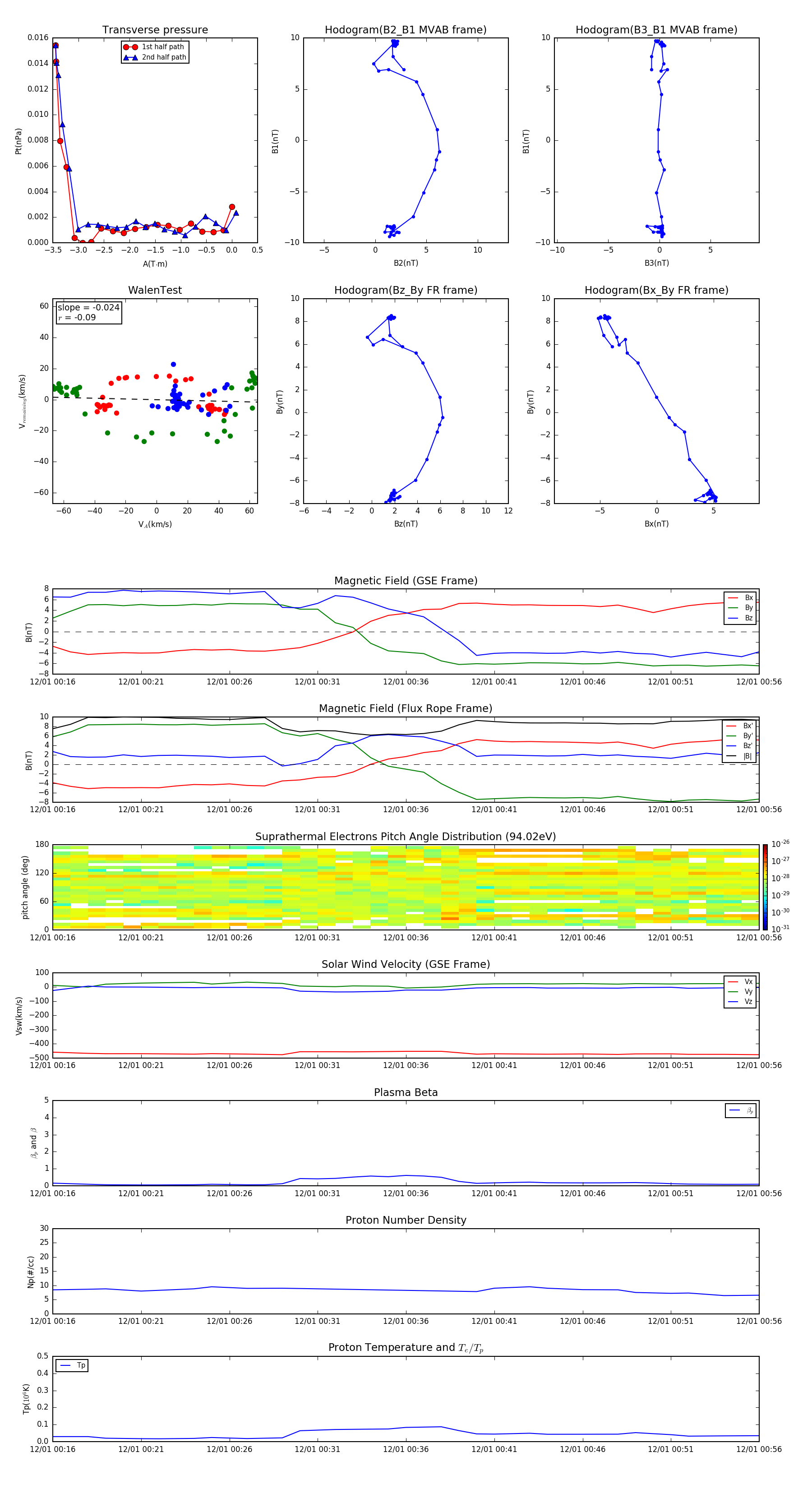Image resolution: width=812 pixels, height=1489 pixels.
Task: Click the Suprathermal Electrons Pitch Angle Distribution title
Action: click(x=406, y=837)
